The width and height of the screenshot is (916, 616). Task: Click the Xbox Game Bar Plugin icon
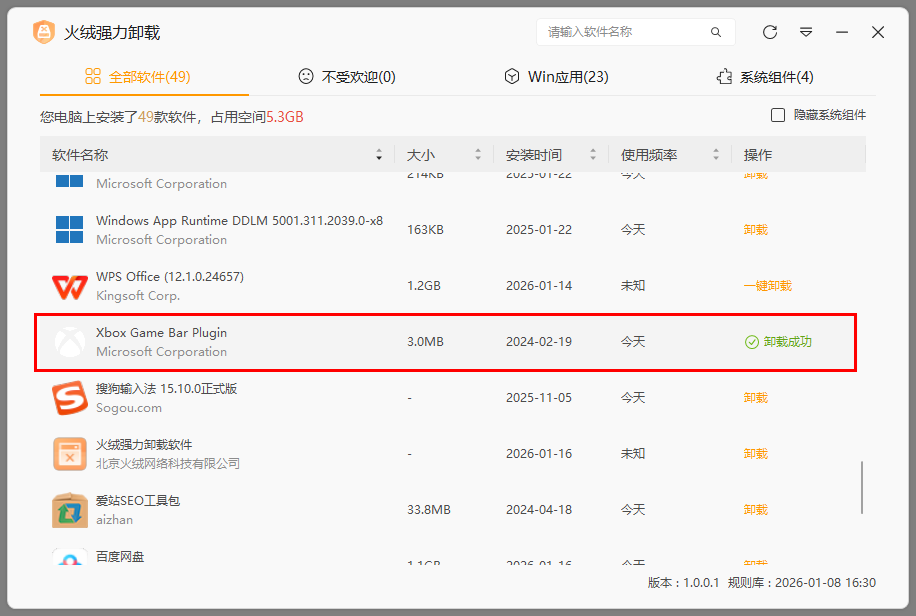[68, 341]
